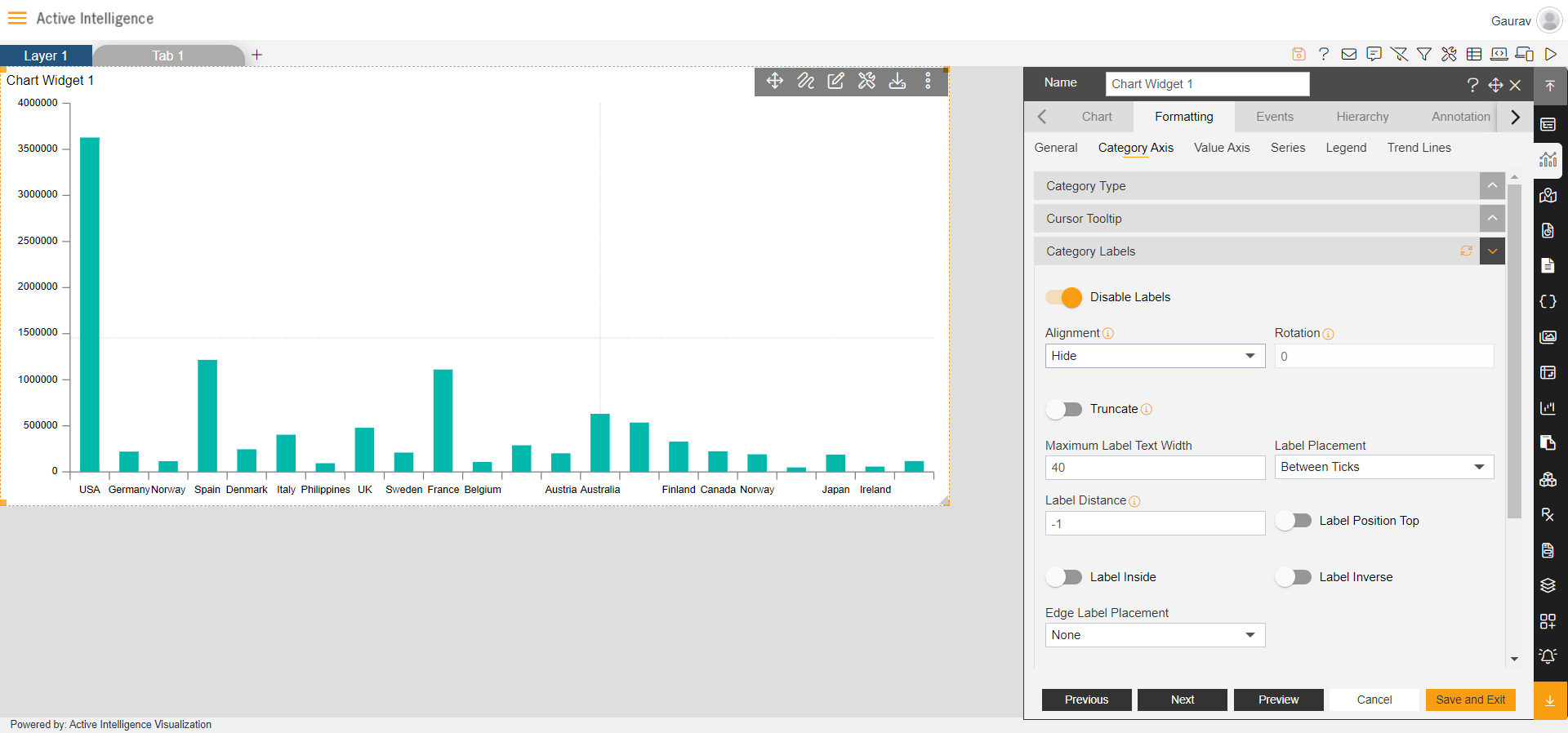The width and height of the screenshot is (1568, 733).
Task: Collapse the Category Labels section
Action: pos(1492,251)
